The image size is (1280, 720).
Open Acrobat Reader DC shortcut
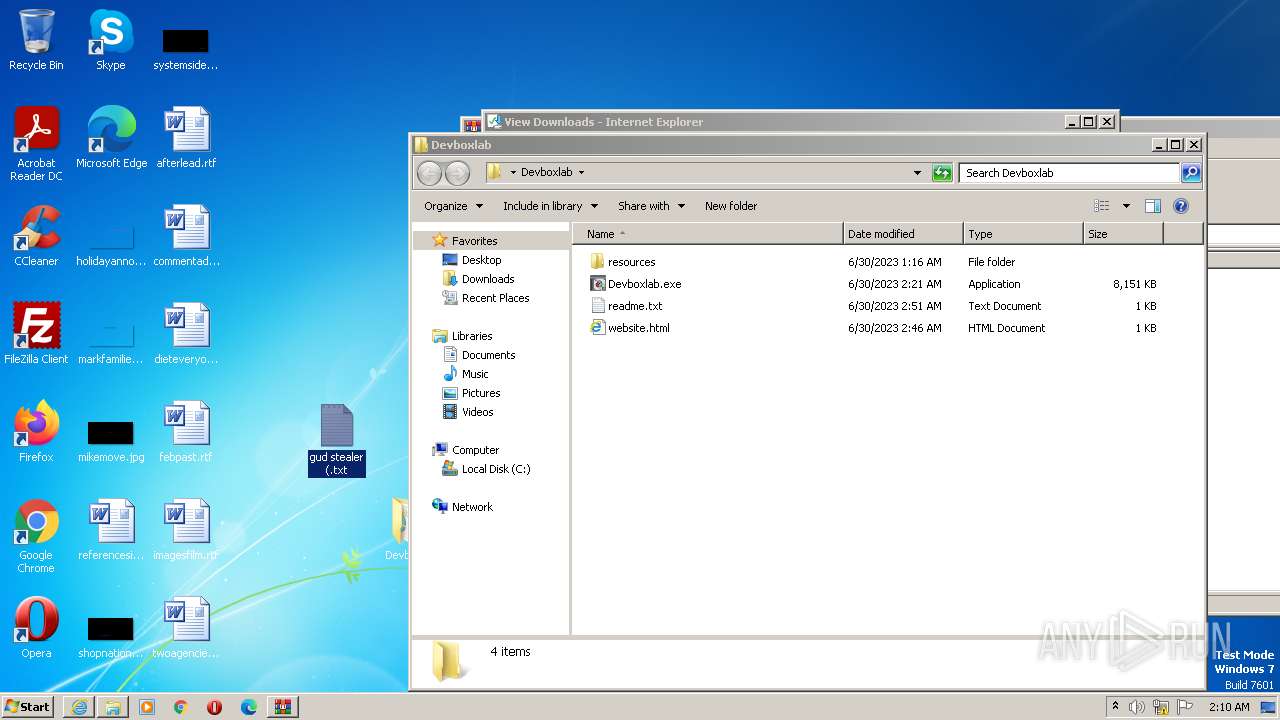[x=36, y=144]
